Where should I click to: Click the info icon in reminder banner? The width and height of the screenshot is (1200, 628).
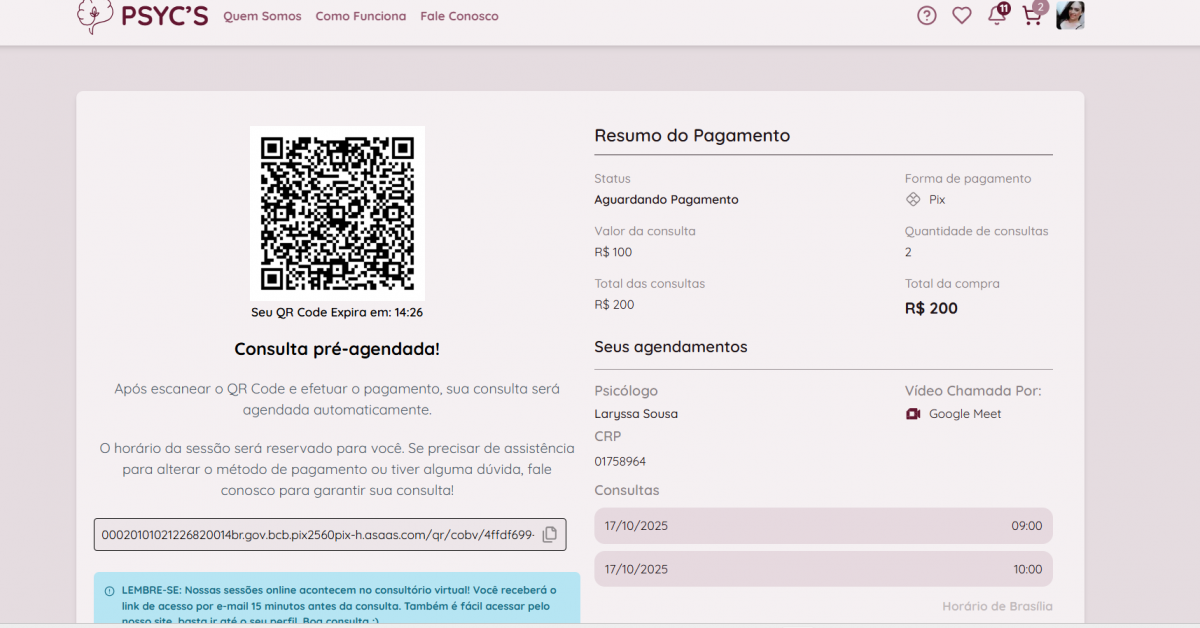click(x=109, y=591)
